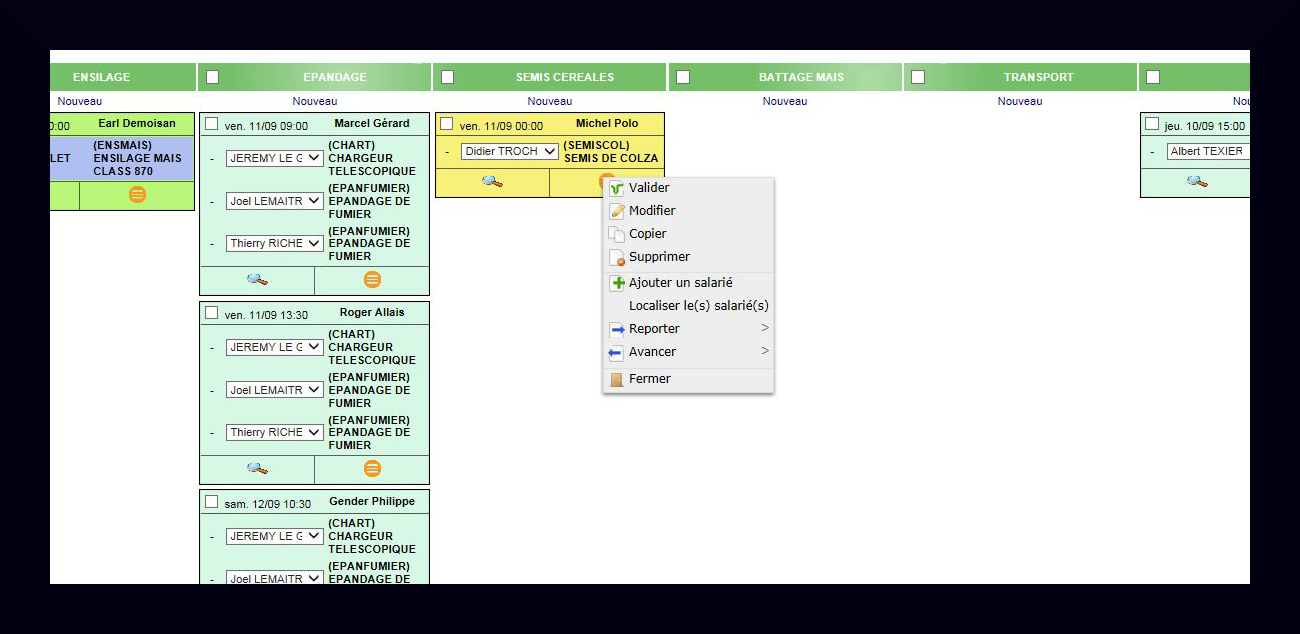Click the magnifier icon in Marcel Gérard card
The width and height of the screenshot is (1300, 634).
click(257, 280)
